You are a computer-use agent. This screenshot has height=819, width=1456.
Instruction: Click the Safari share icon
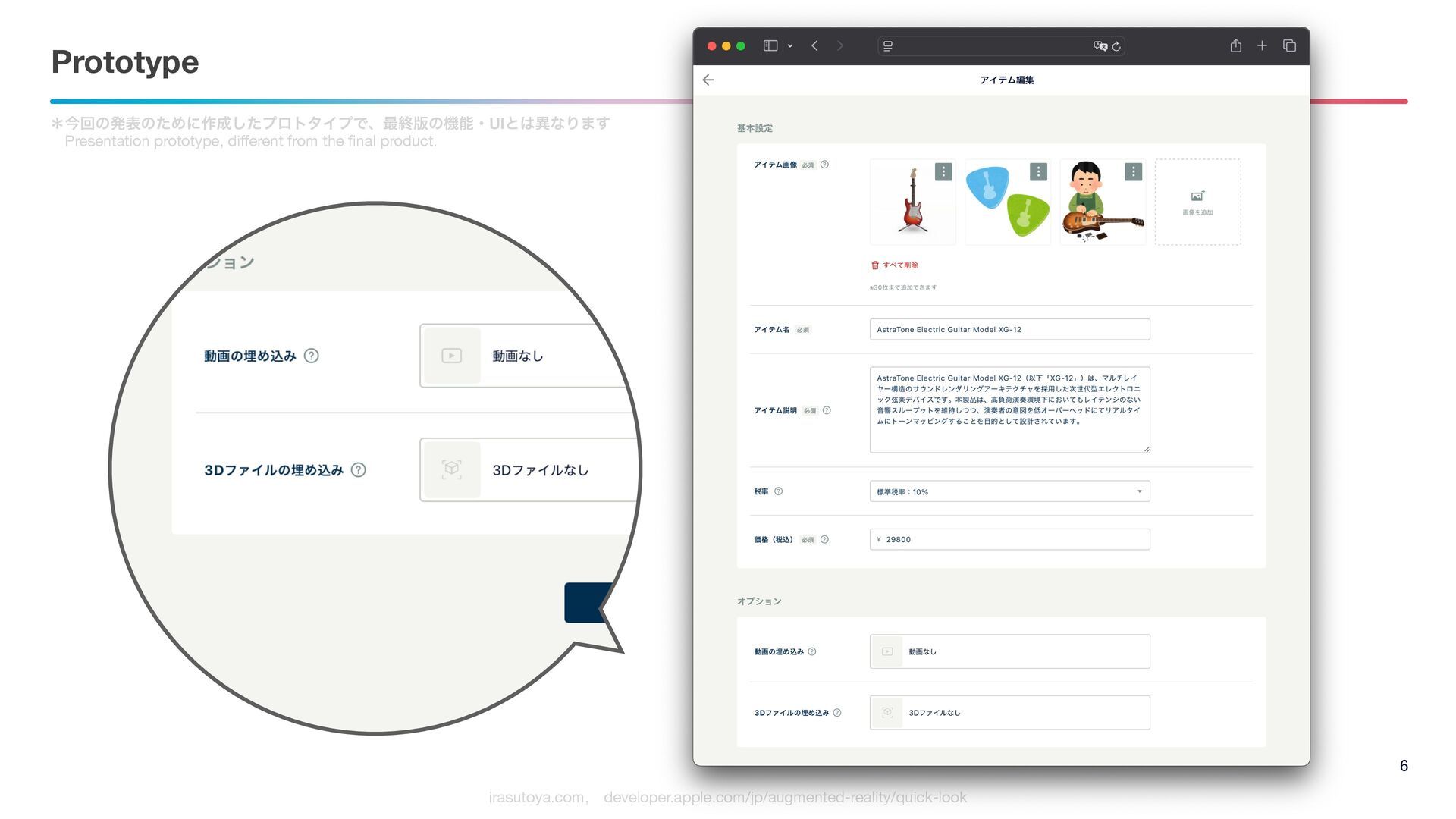pos(1235,45)
